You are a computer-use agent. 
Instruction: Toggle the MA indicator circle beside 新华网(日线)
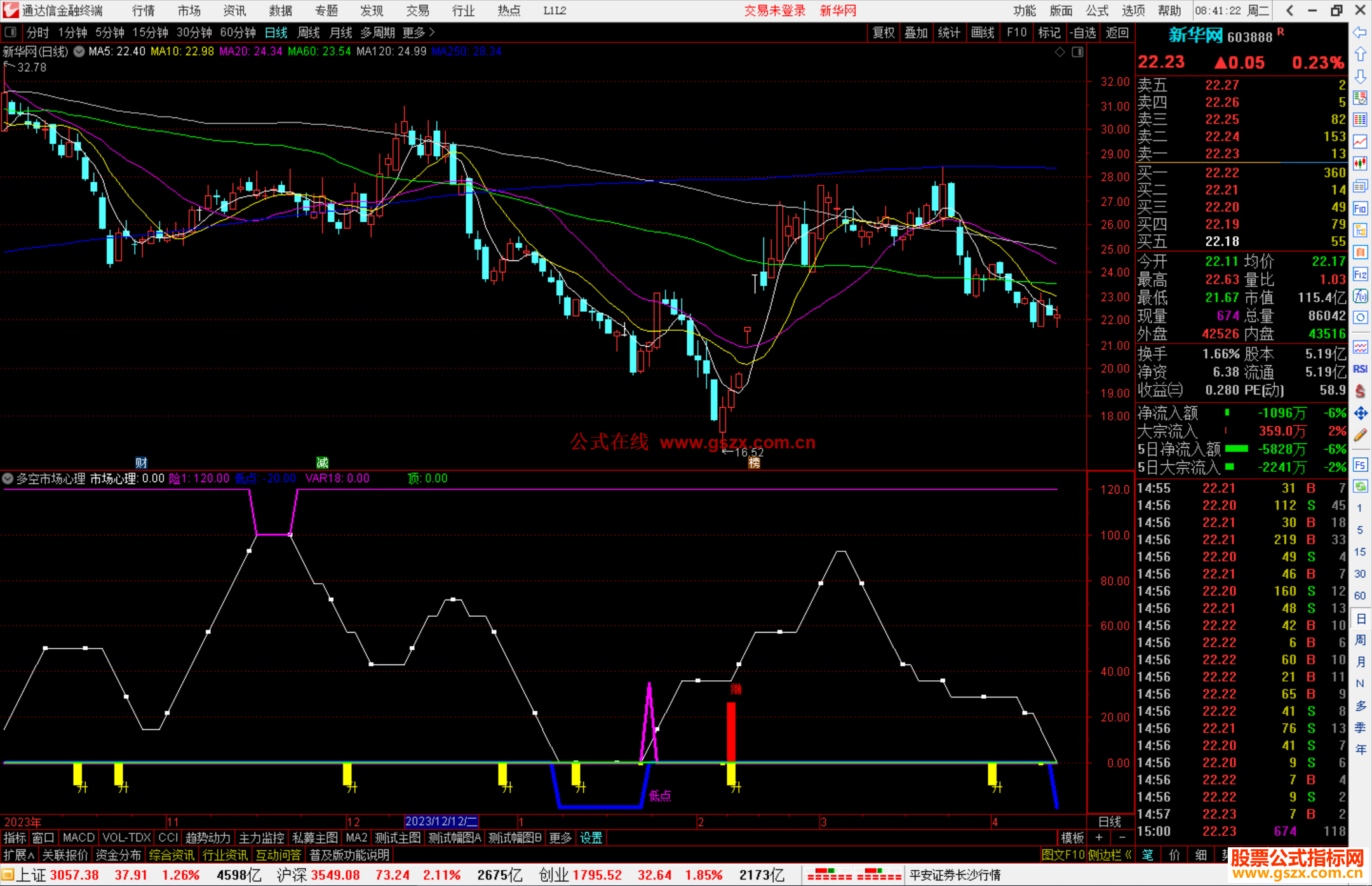pyautogui.click(x=79, y=51)
